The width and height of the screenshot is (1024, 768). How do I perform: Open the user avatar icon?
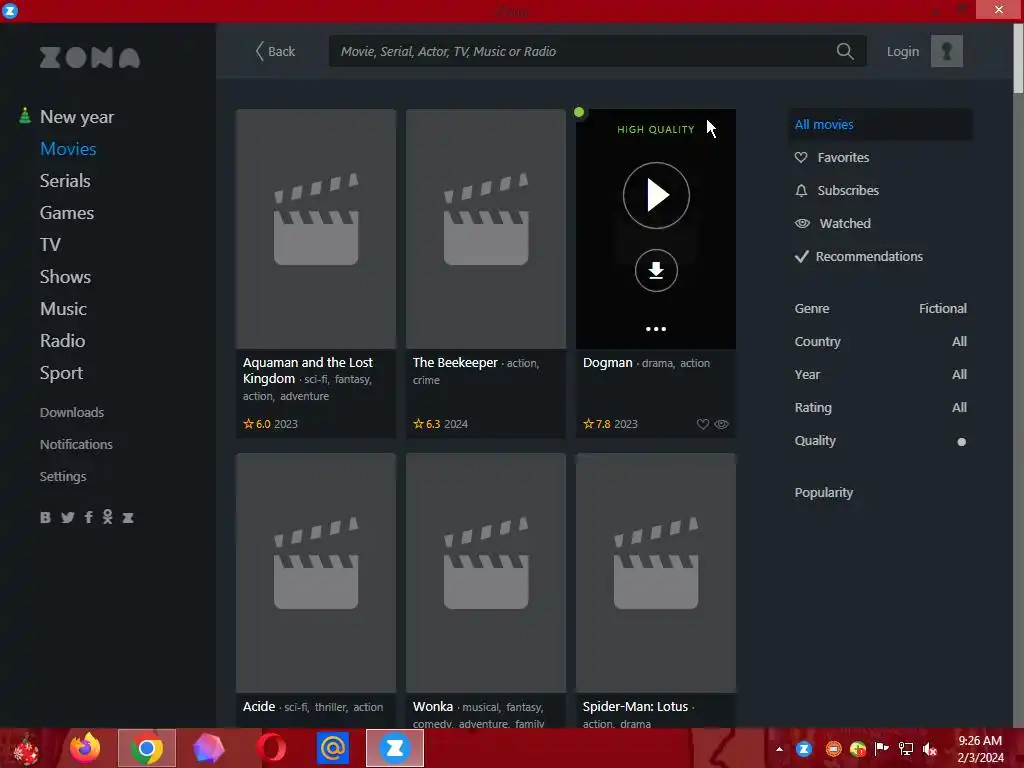click(946, 51)
